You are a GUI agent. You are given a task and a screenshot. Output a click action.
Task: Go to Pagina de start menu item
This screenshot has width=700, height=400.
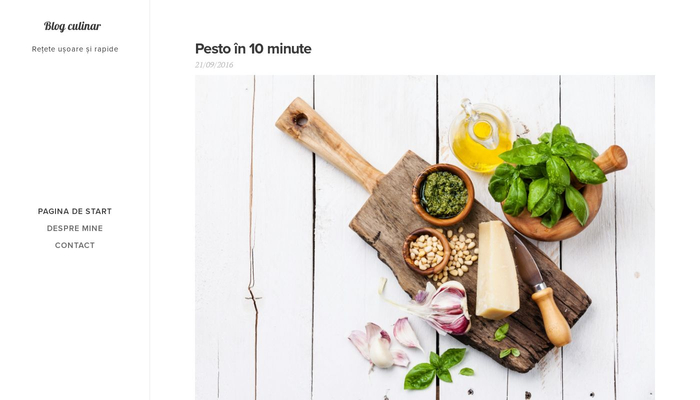75,211
